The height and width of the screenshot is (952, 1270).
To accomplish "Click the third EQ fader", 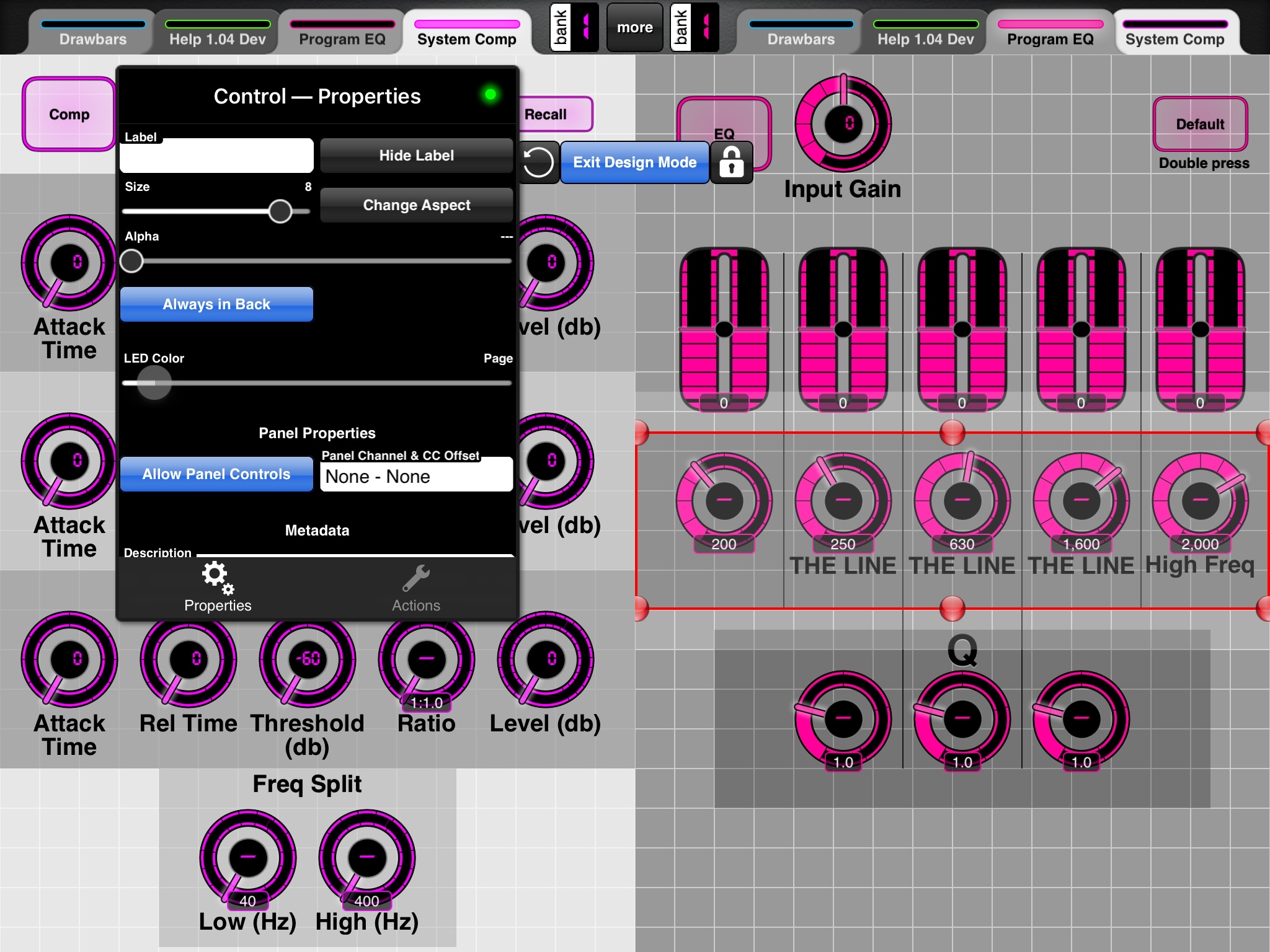I will point(962,329).
